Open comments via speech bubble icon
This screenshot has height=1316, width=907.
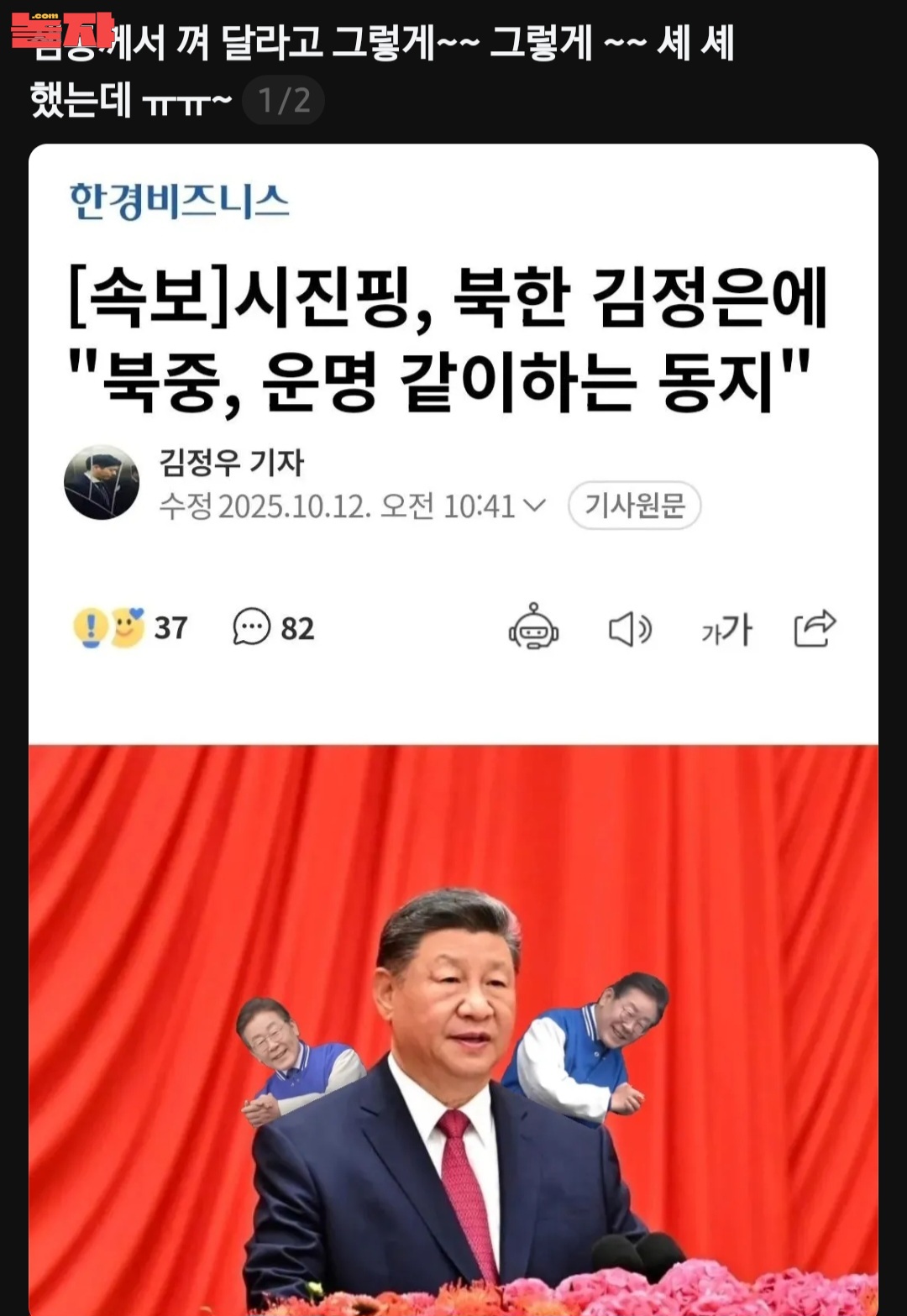[251, 627]
